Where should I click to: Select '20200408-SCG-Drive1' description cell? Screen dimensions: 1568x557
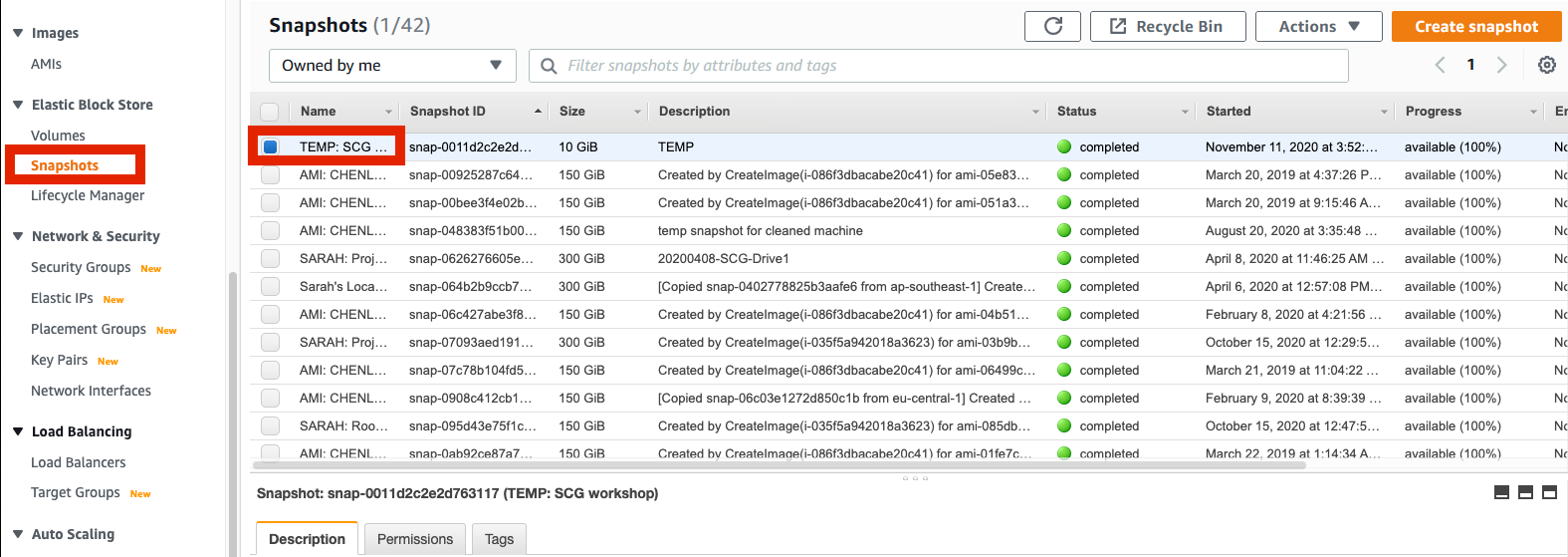pos(724,258)
